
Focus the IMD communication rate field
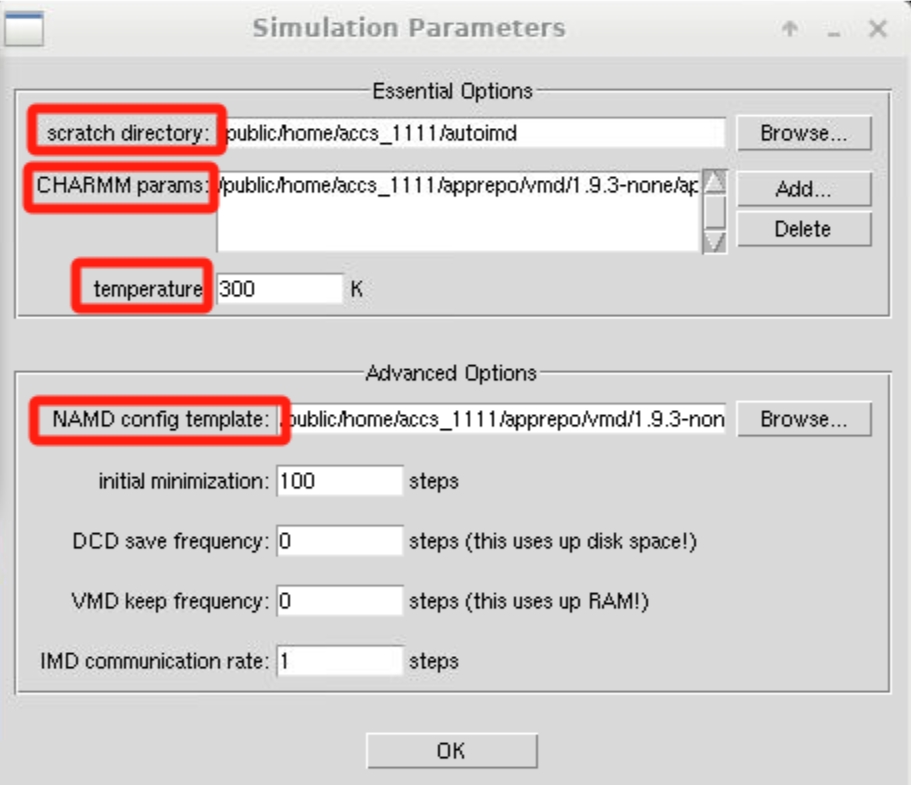point(339,662)
